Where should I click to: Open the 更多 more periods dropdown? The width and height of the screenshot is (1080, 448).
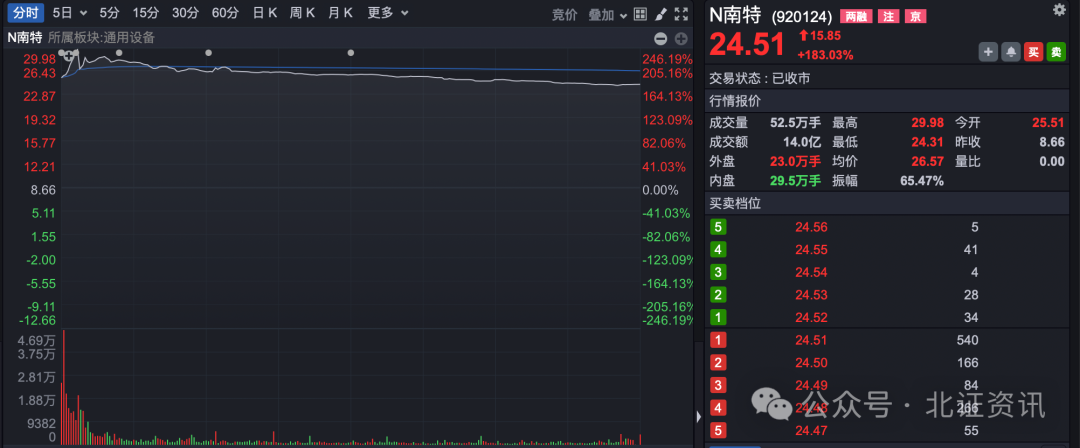click(x=387, y=13)
